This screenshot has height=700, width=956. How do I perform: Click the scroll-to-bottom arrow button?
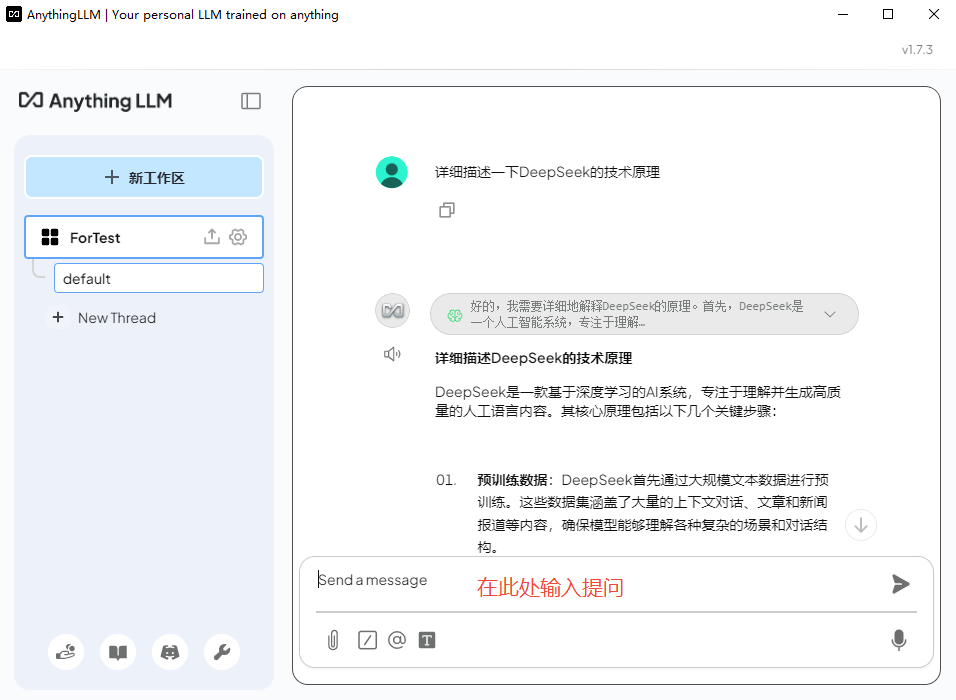pos(861,525)
